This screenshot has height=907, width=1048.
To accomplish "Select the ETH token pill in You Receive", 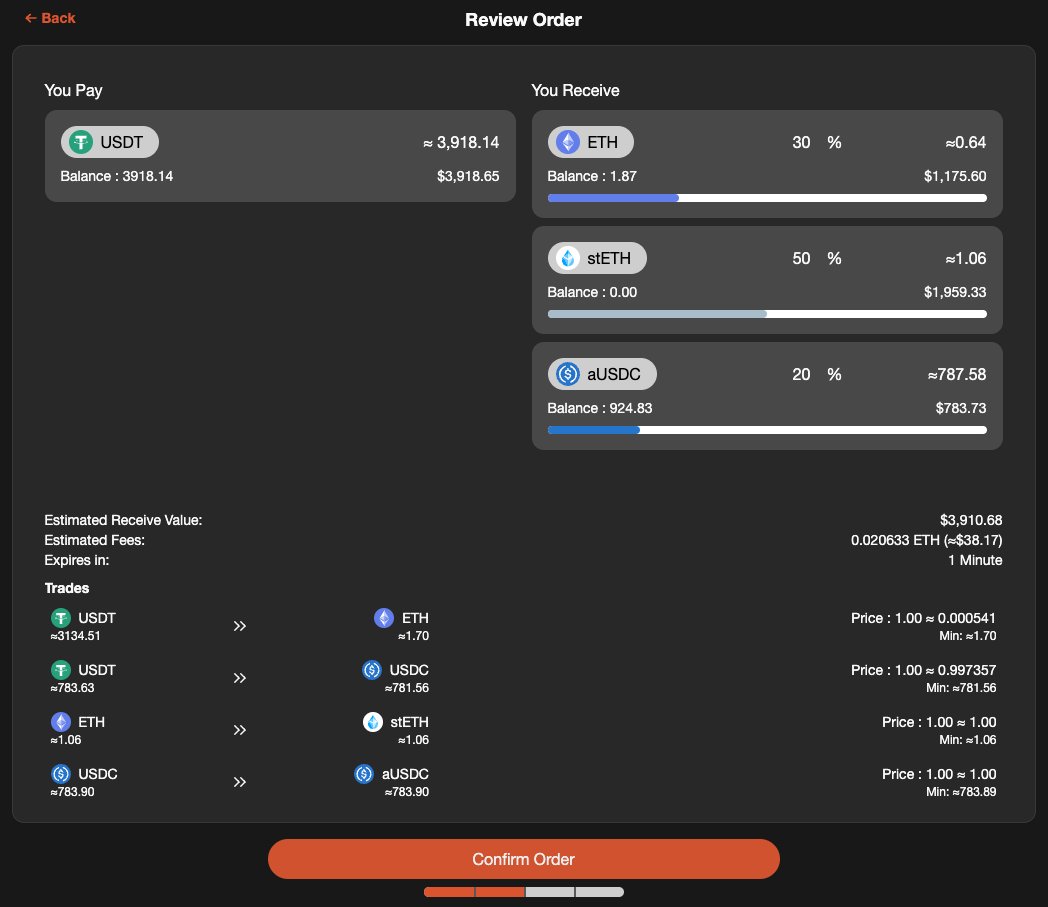I will 590,142.
